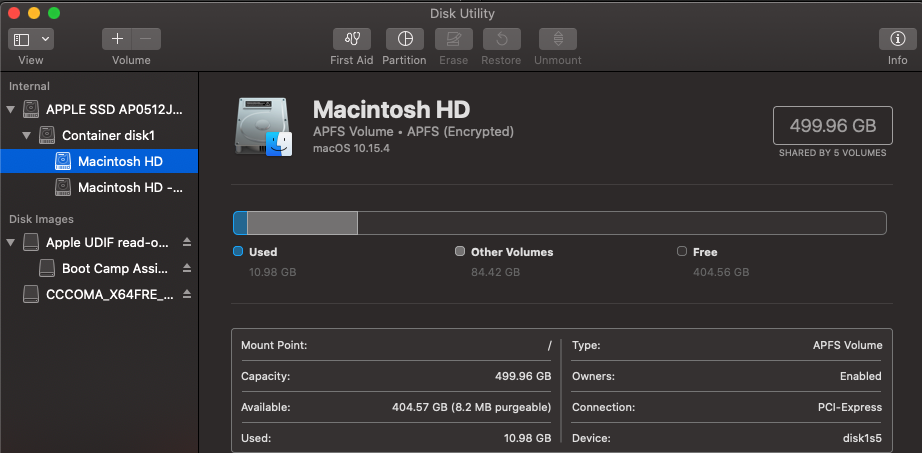Screen dimensions: 922x453
Task: Click the Capacity 499.96 GB table value
Action: [523, 376]
